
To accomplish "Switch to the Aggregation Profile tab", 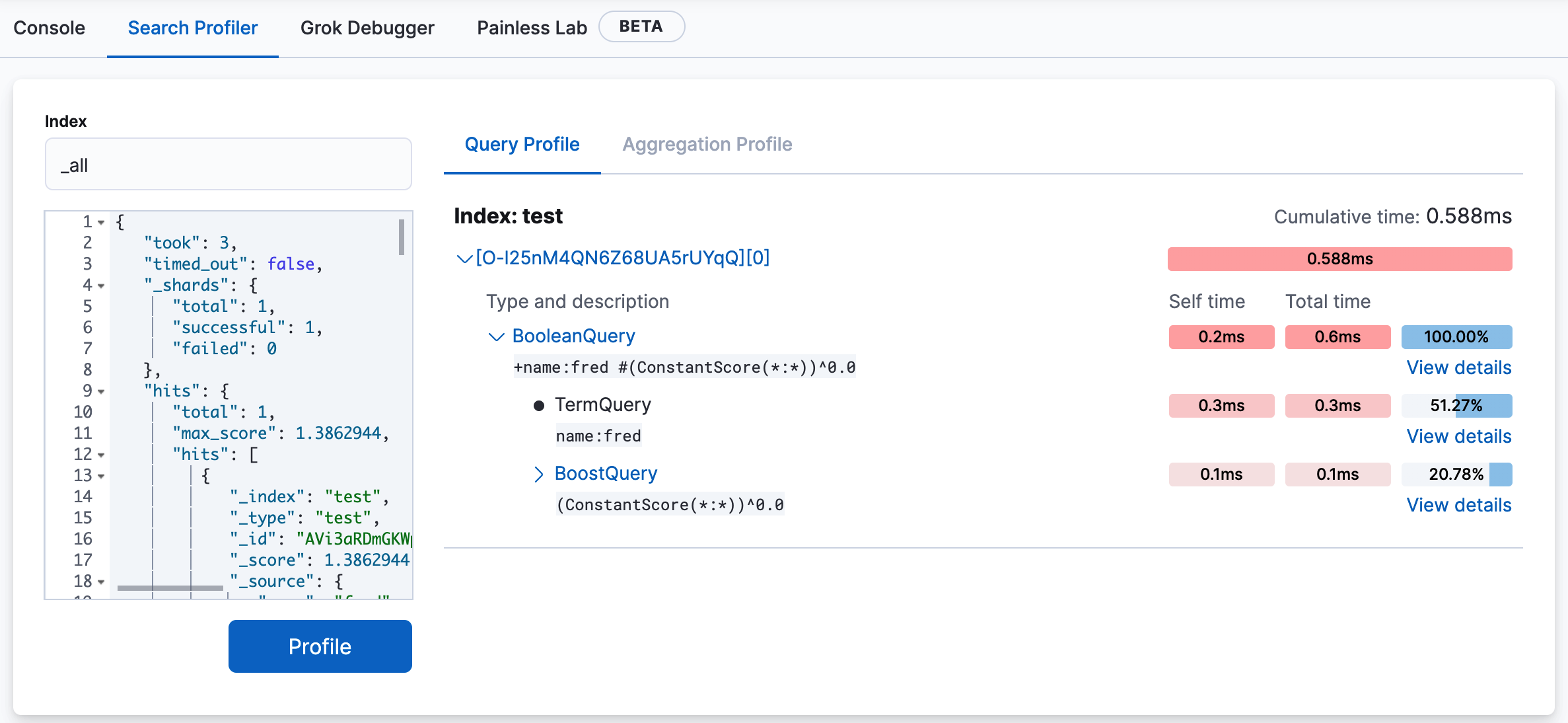I will [707, 144].
